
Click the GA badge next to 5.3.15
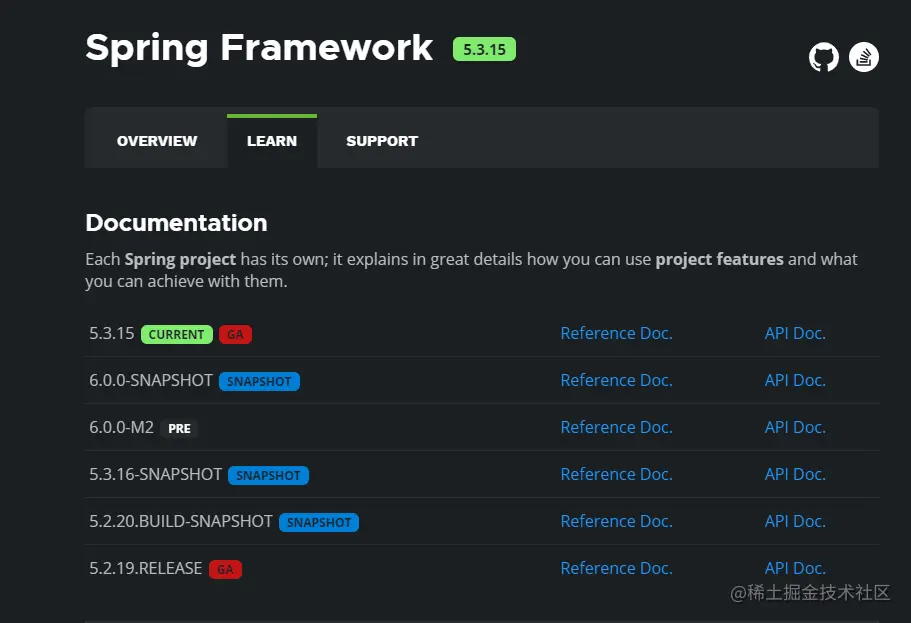pos(235,335)
